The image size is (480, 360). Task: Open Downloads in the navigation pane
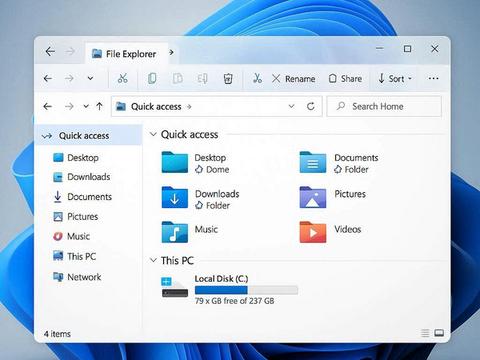click(82, 177)
